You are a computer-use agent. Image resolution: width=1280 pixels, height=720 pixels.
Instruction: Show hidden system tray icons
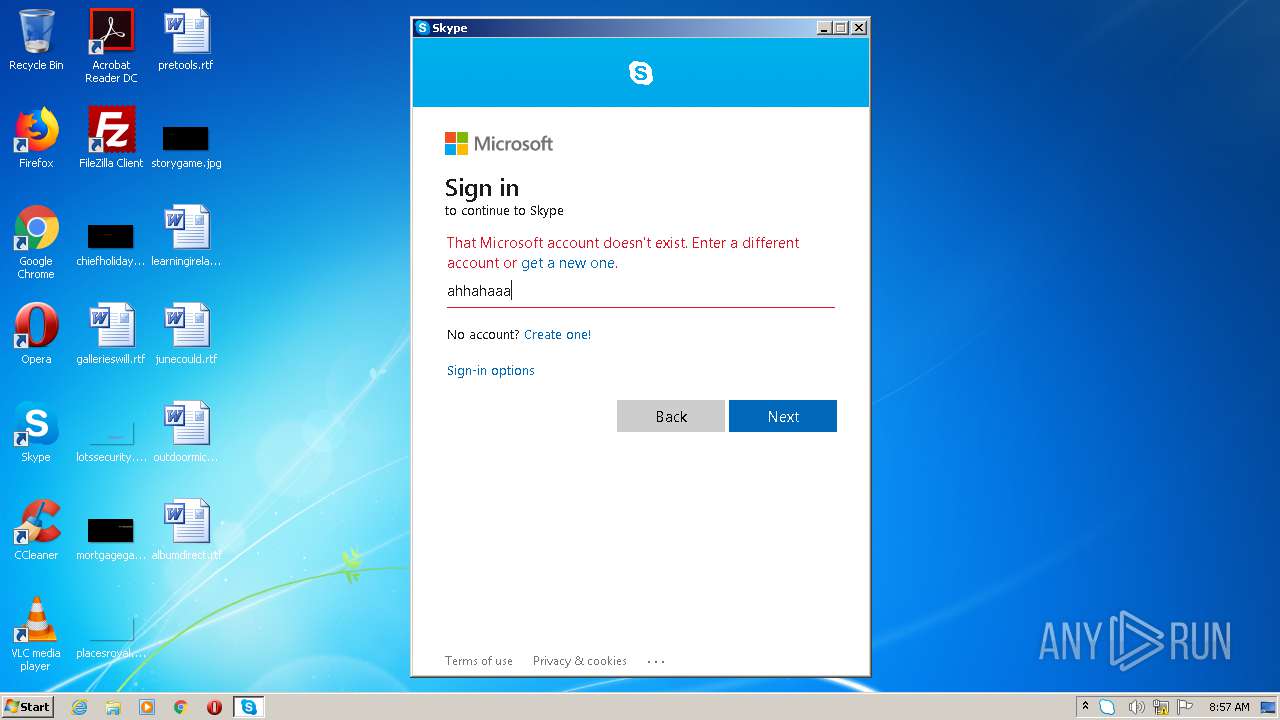[x=1085, y=706]
